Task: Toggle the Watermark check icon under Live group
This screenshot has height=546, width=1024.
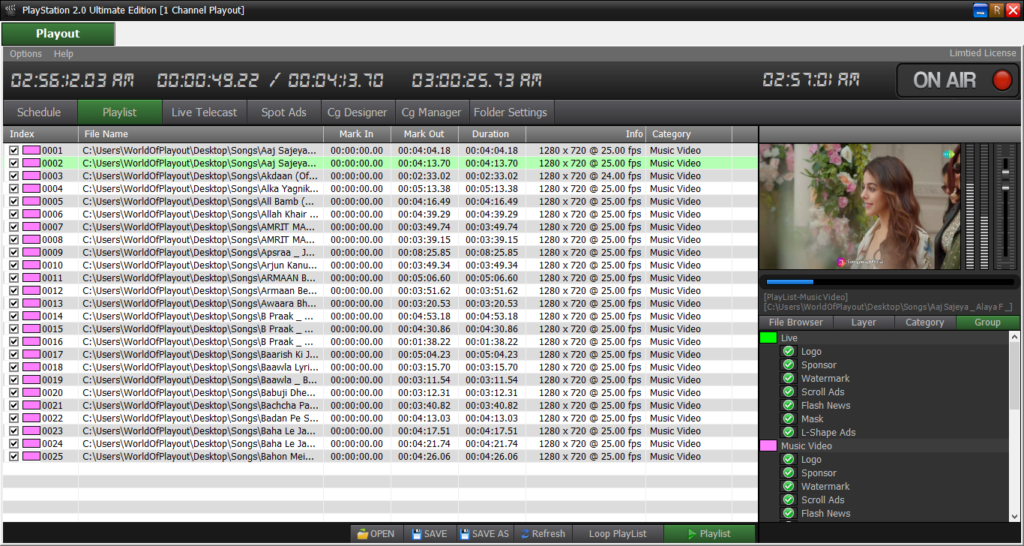Action: coord(788,379)
